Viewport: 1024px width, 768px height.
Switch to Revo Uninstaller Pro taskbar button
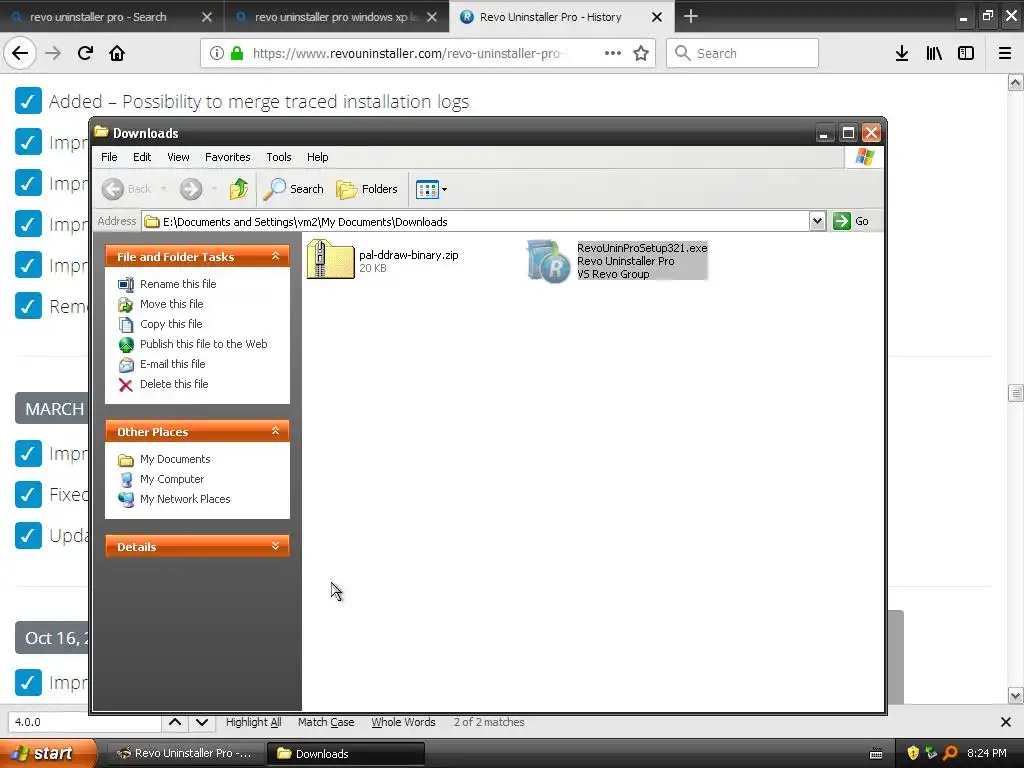pos(184,754)
